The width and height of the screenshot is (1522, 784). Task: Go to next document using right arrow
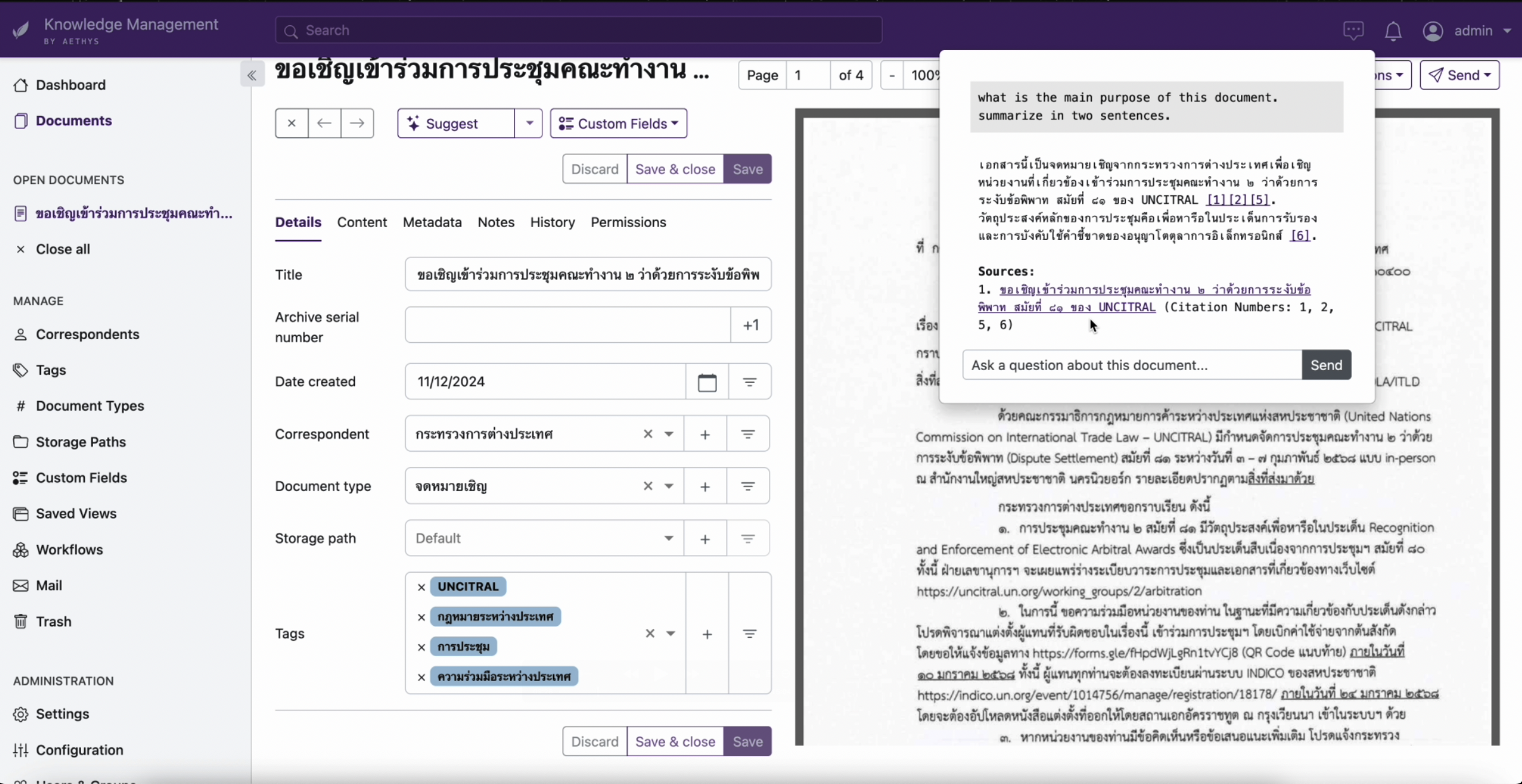pos(357,123)
